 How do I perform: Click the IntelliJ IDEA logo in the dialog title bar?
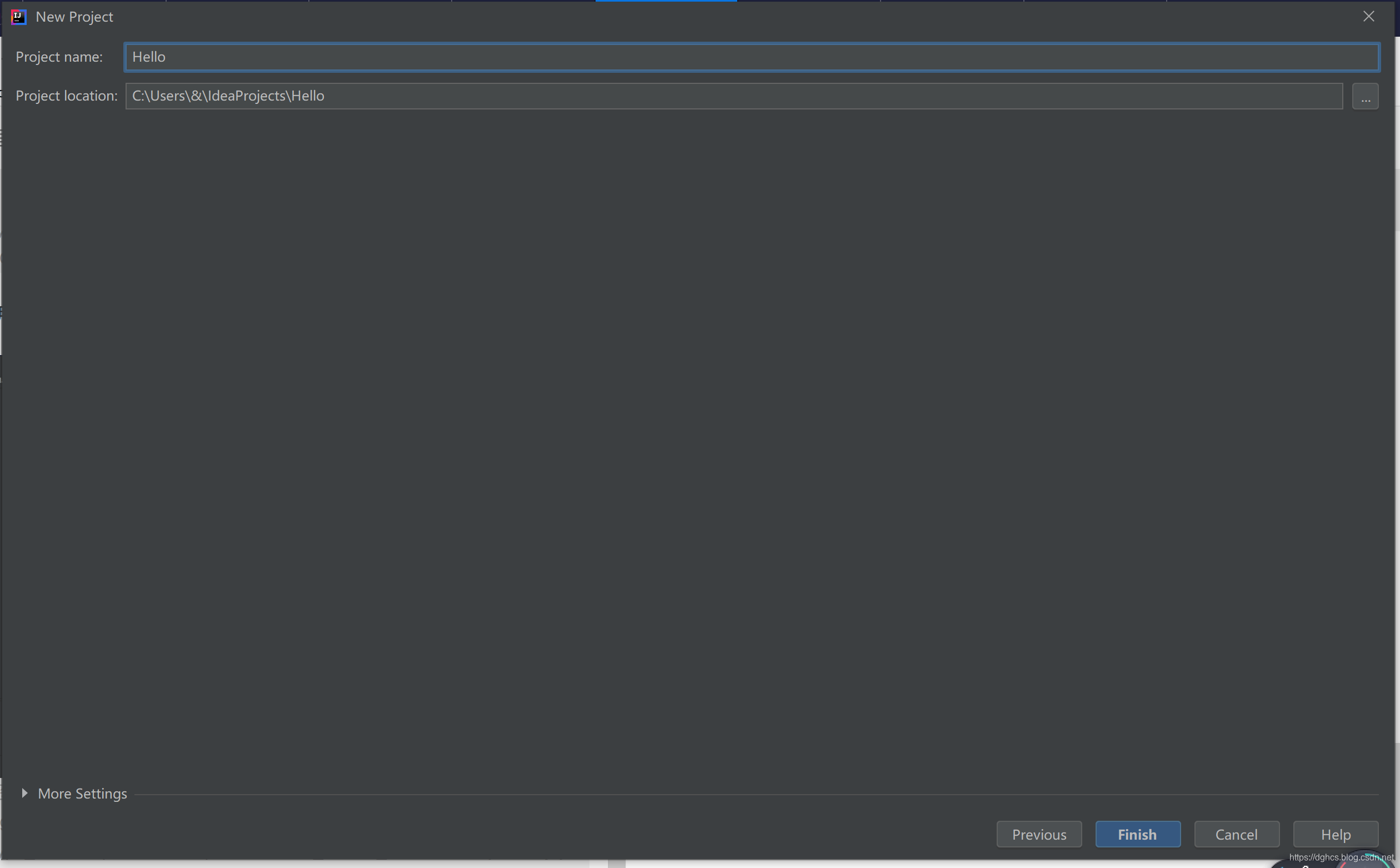pos(19,17)
